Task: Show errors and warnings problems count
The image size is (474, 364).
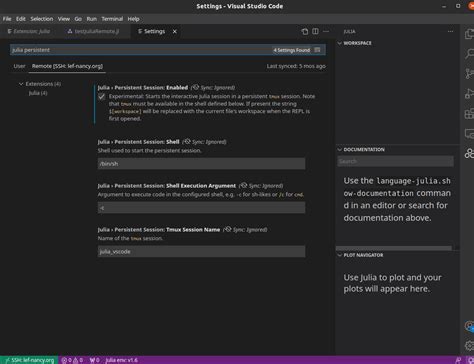Action: [72, 360]
